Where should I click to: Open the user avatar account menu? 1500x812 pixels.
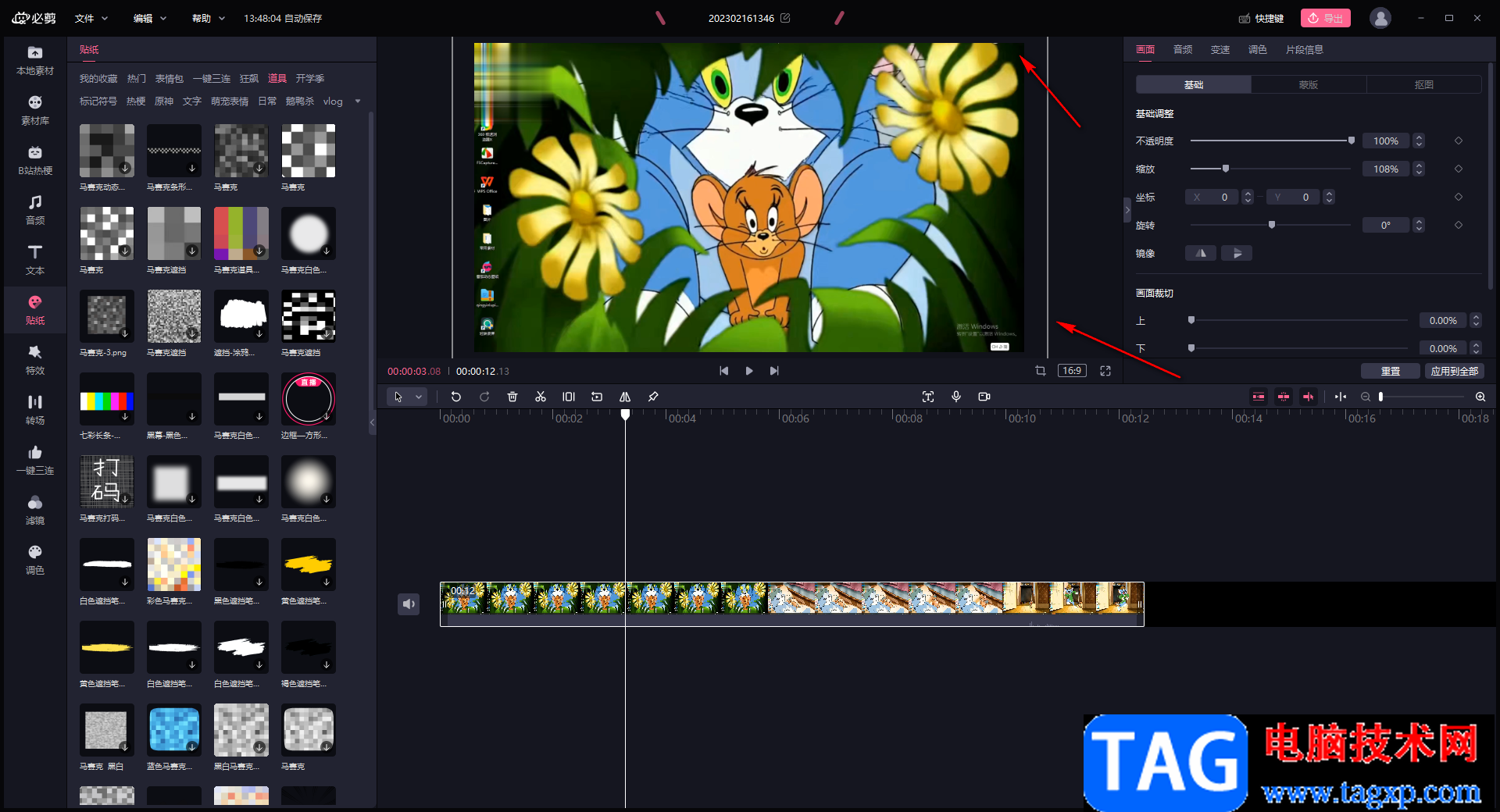coord(1380,18)
